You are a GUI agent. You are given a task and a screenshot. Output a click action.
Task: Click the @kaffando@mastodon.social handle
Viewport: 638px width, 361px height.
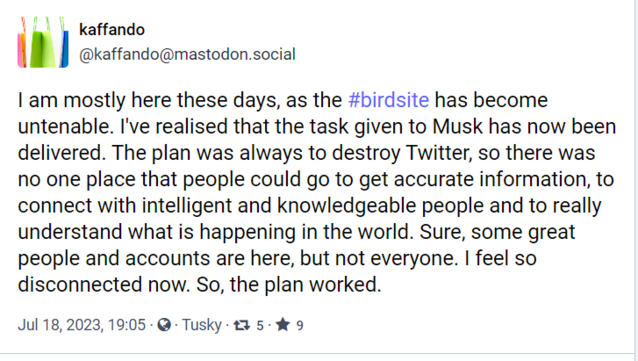(x=187, y=55)
